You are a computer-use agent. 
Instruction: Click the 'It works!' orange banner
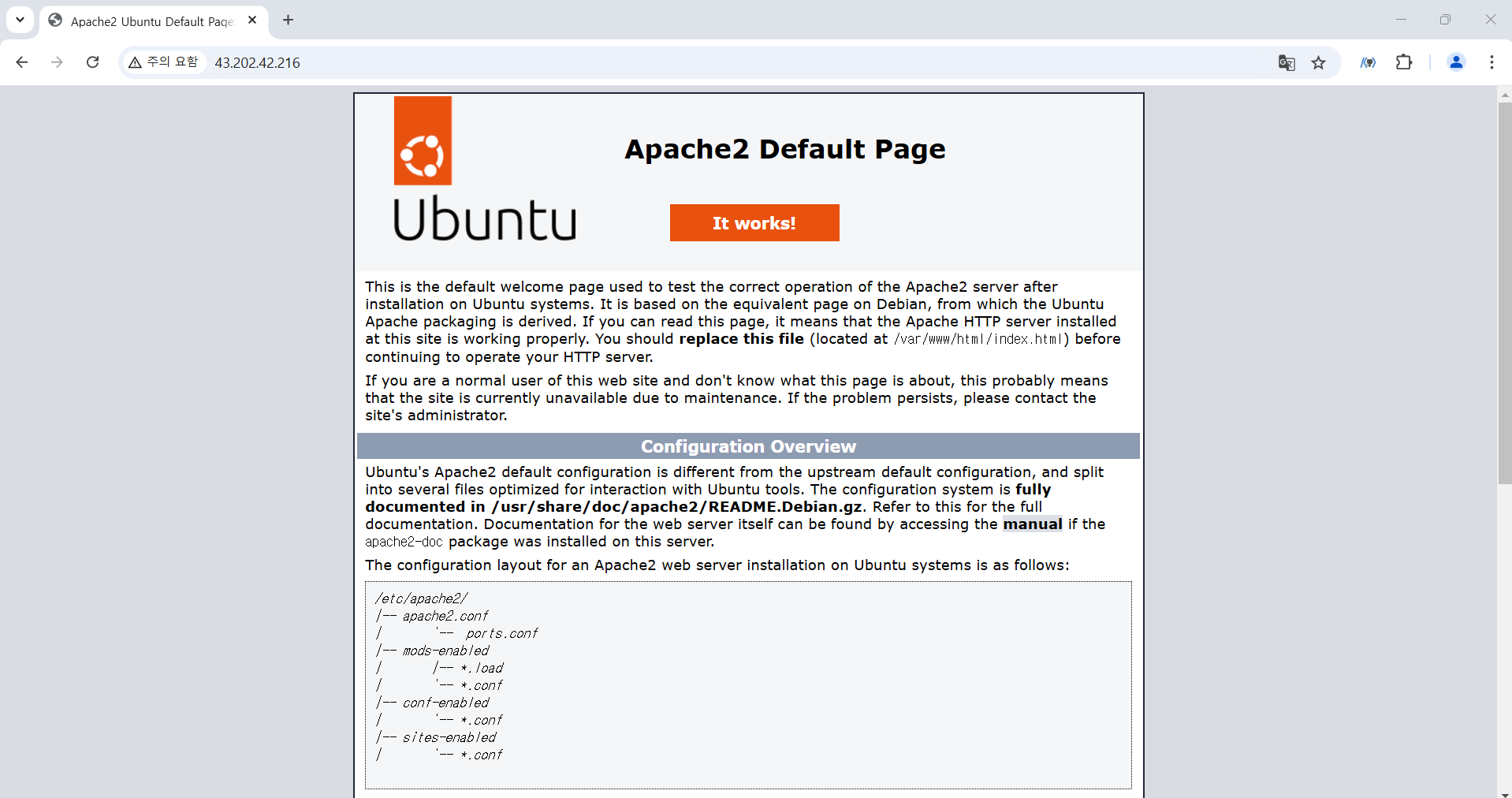coord(754,223)
